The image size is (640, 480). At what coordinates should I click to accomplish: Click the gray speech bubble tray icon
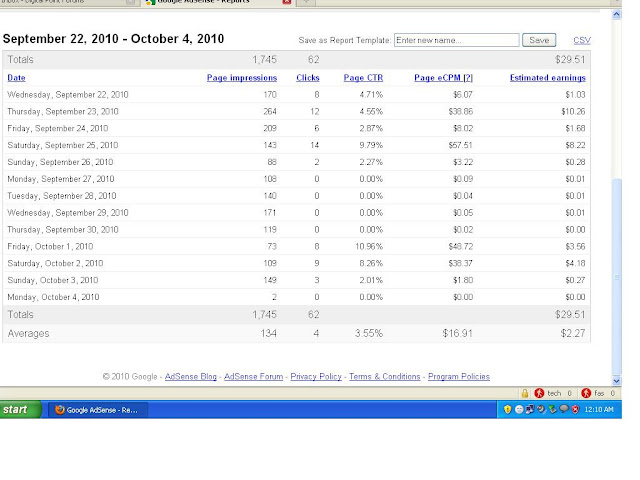pyautogui.click(x=564, y=409)
